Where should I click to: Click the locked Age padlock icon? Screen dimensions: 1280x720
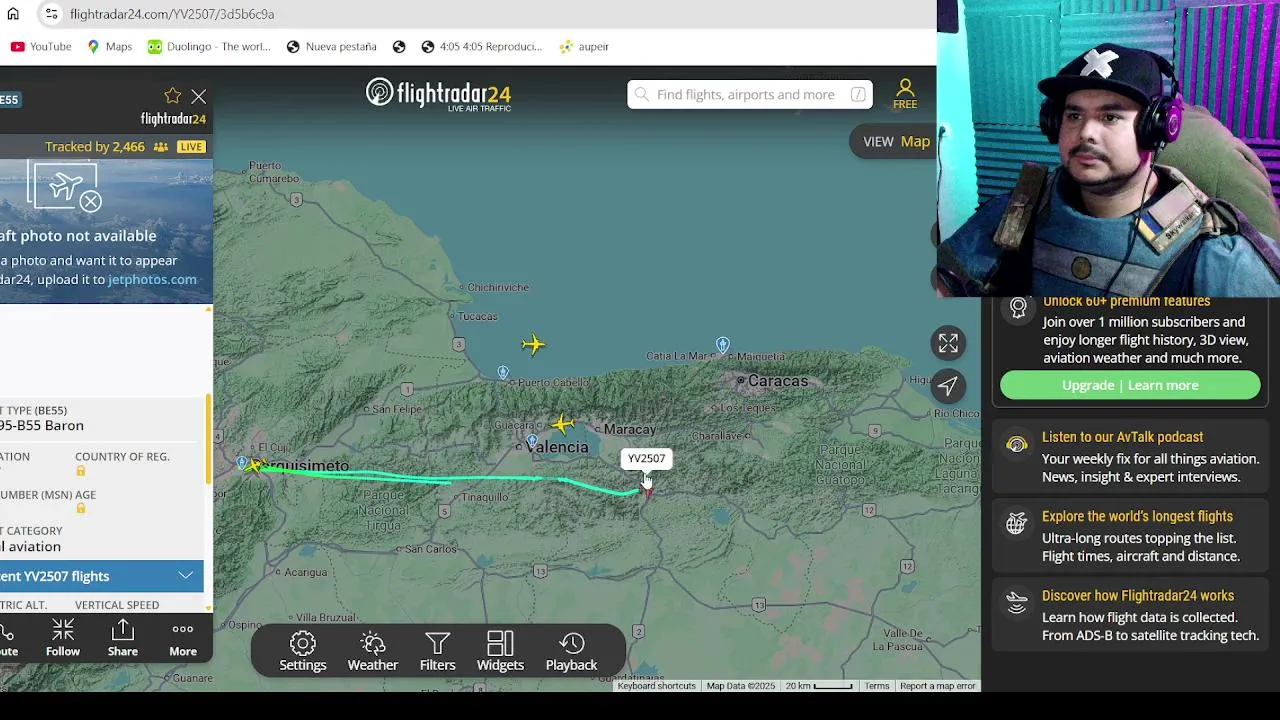click(81, 508)
